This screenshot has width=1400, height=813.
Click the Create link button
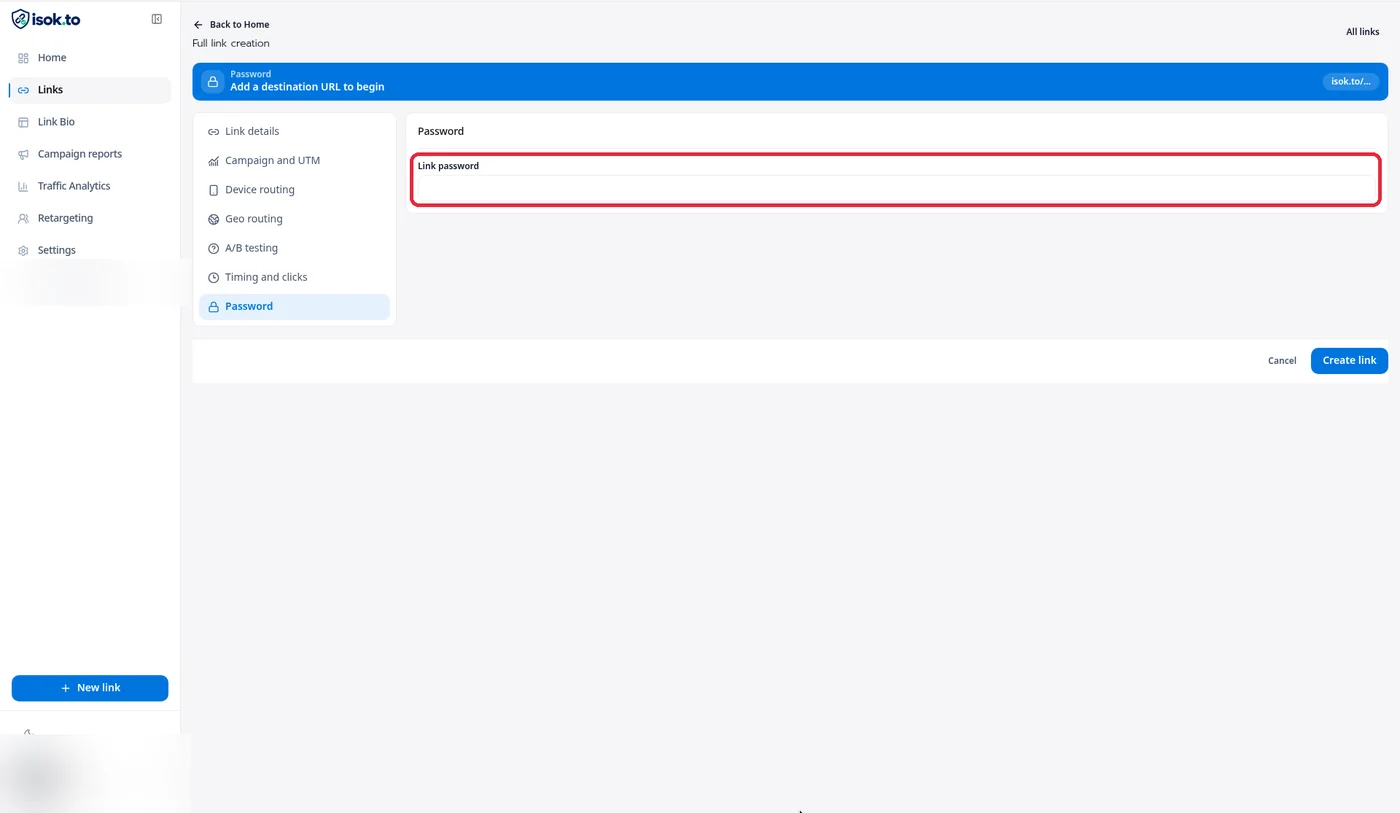click(x=1349, y=361)
